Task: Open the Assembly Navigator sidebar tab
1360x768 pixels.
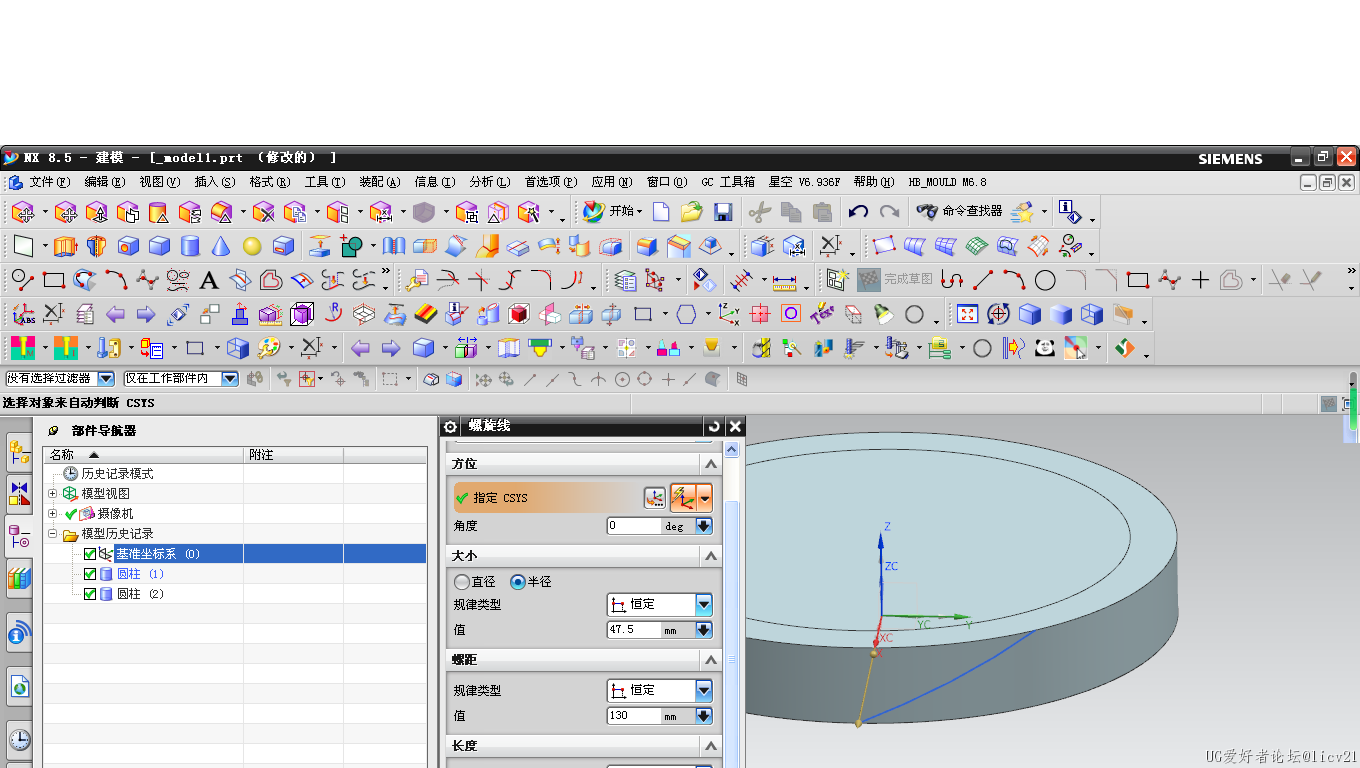Action: 19,453
